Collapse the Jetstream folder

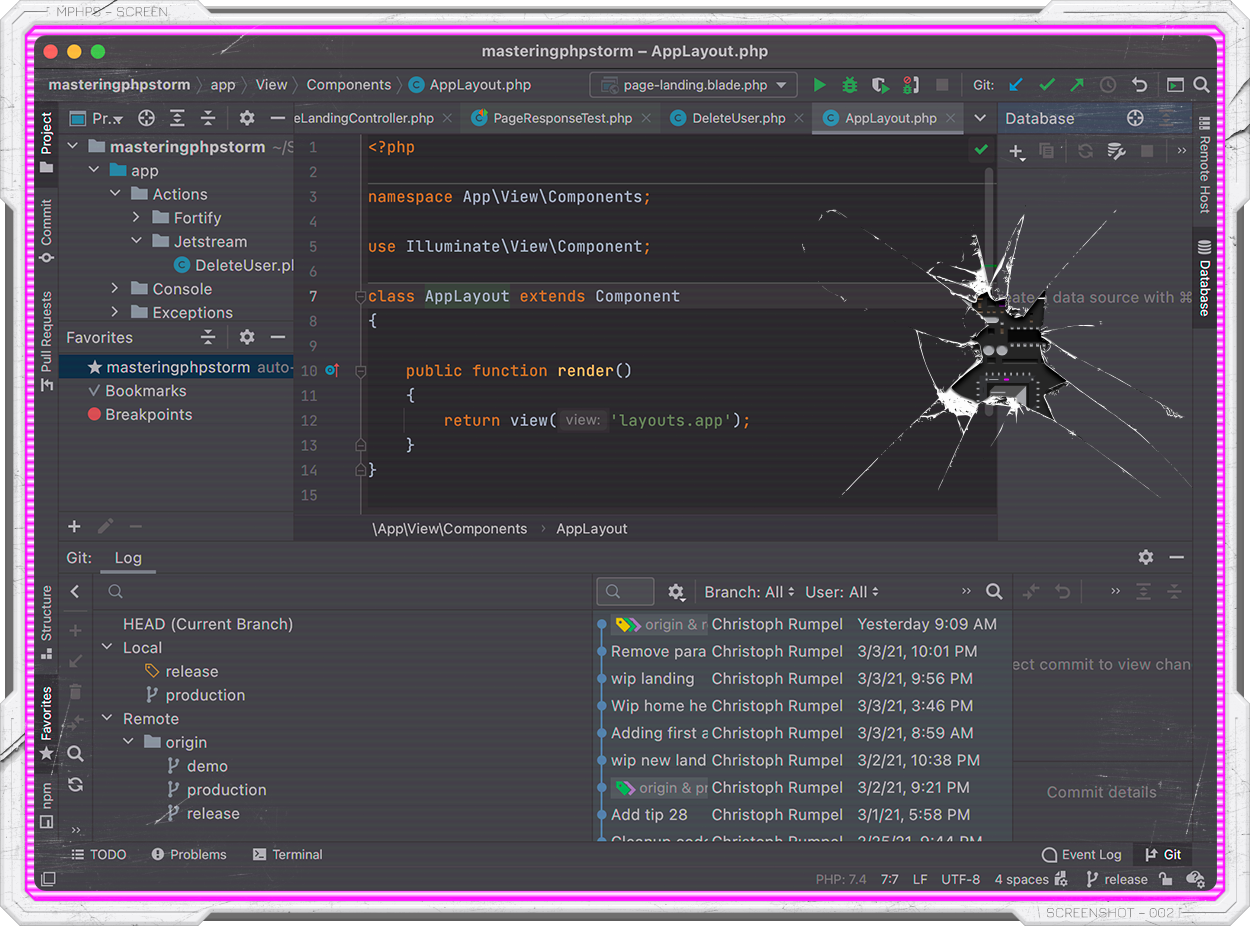pos(136,241)
